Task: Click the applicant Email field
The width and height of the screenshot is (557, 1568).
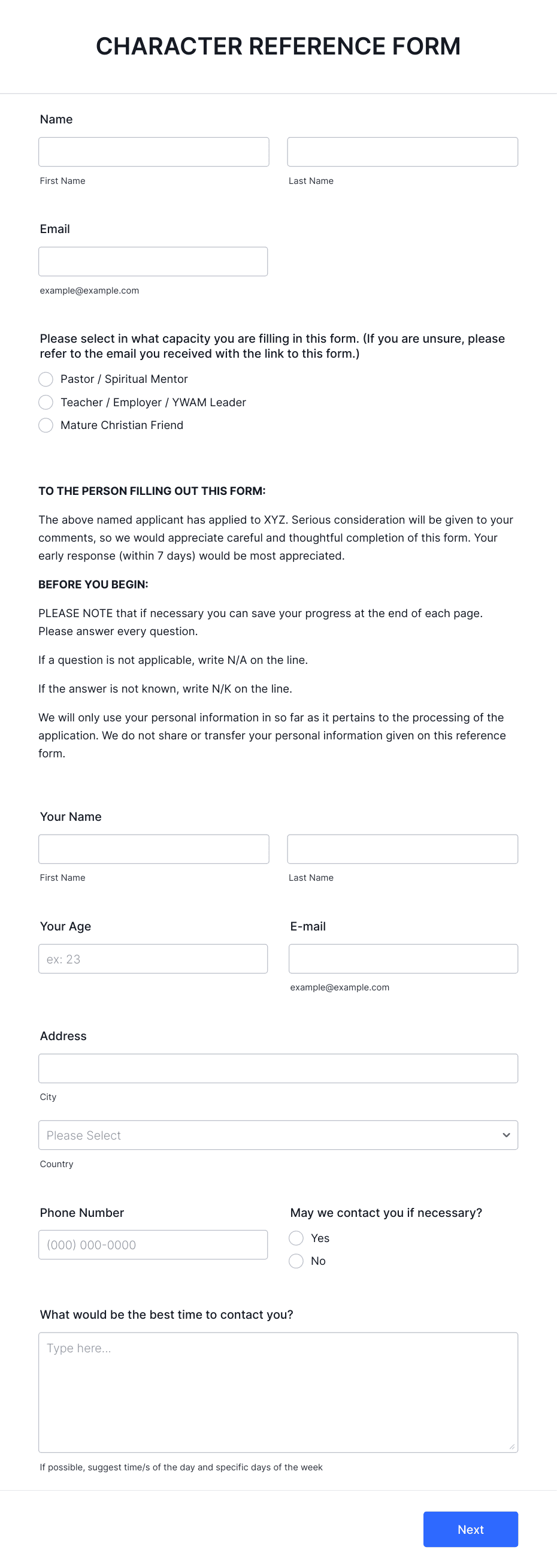Action: 153,261
